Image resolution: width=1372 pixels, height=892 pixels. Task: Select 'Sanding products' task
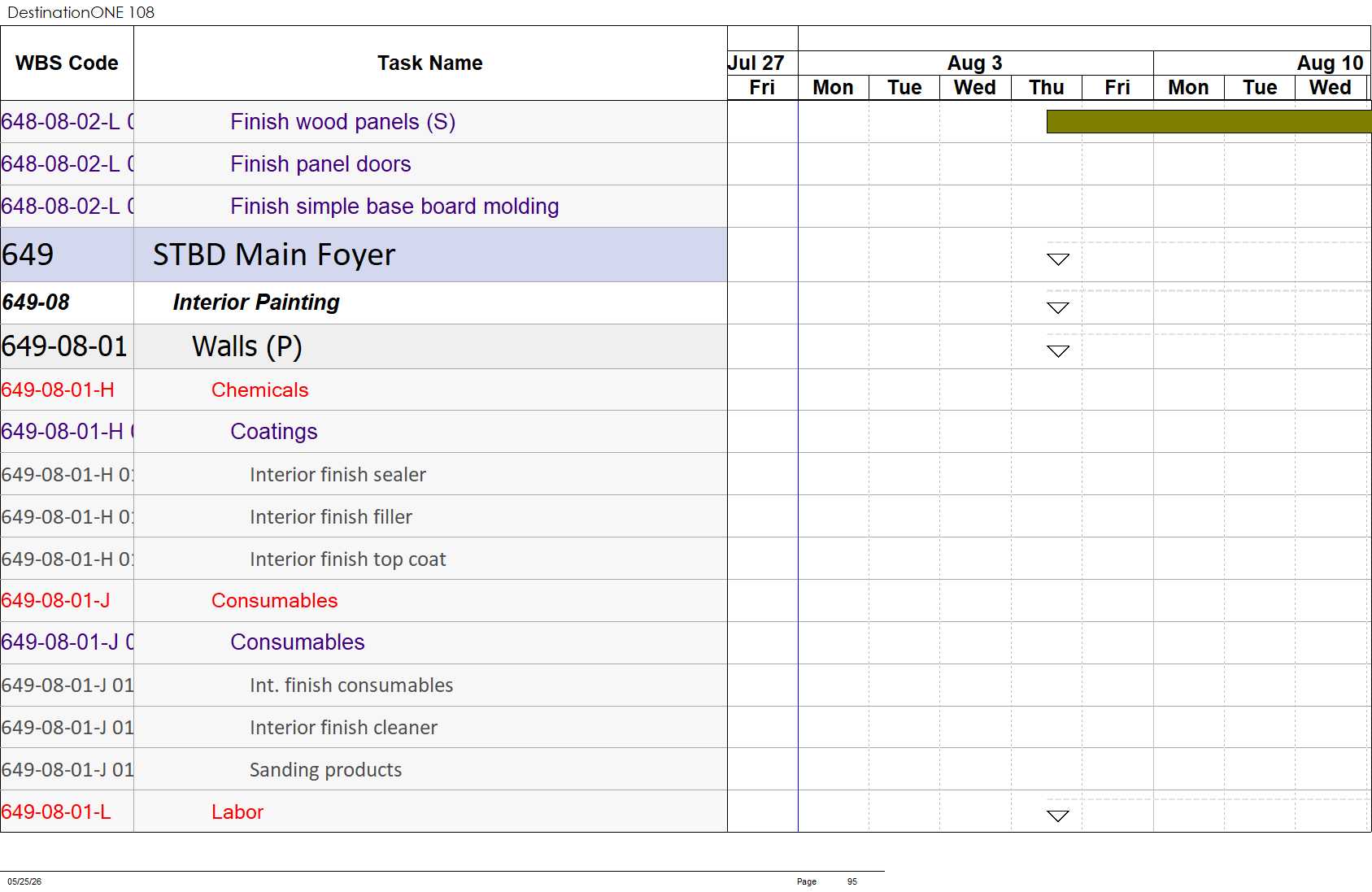(325, 769)
